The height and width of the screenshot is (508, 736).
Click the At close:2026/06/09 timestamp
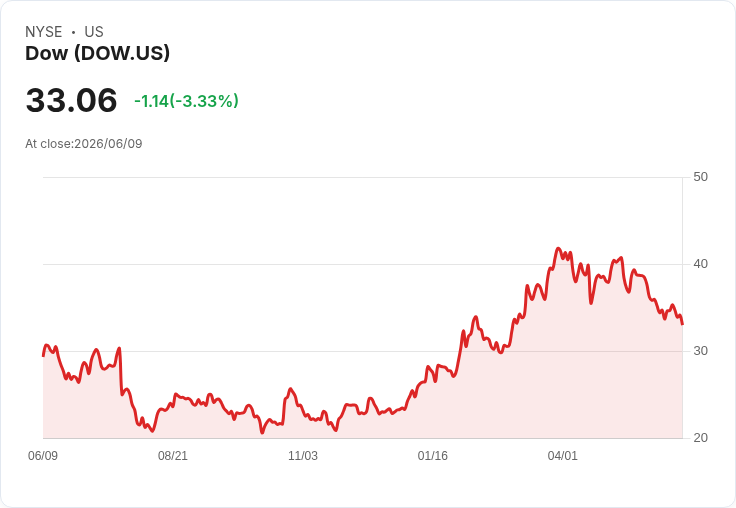click(x=84, y=144)
